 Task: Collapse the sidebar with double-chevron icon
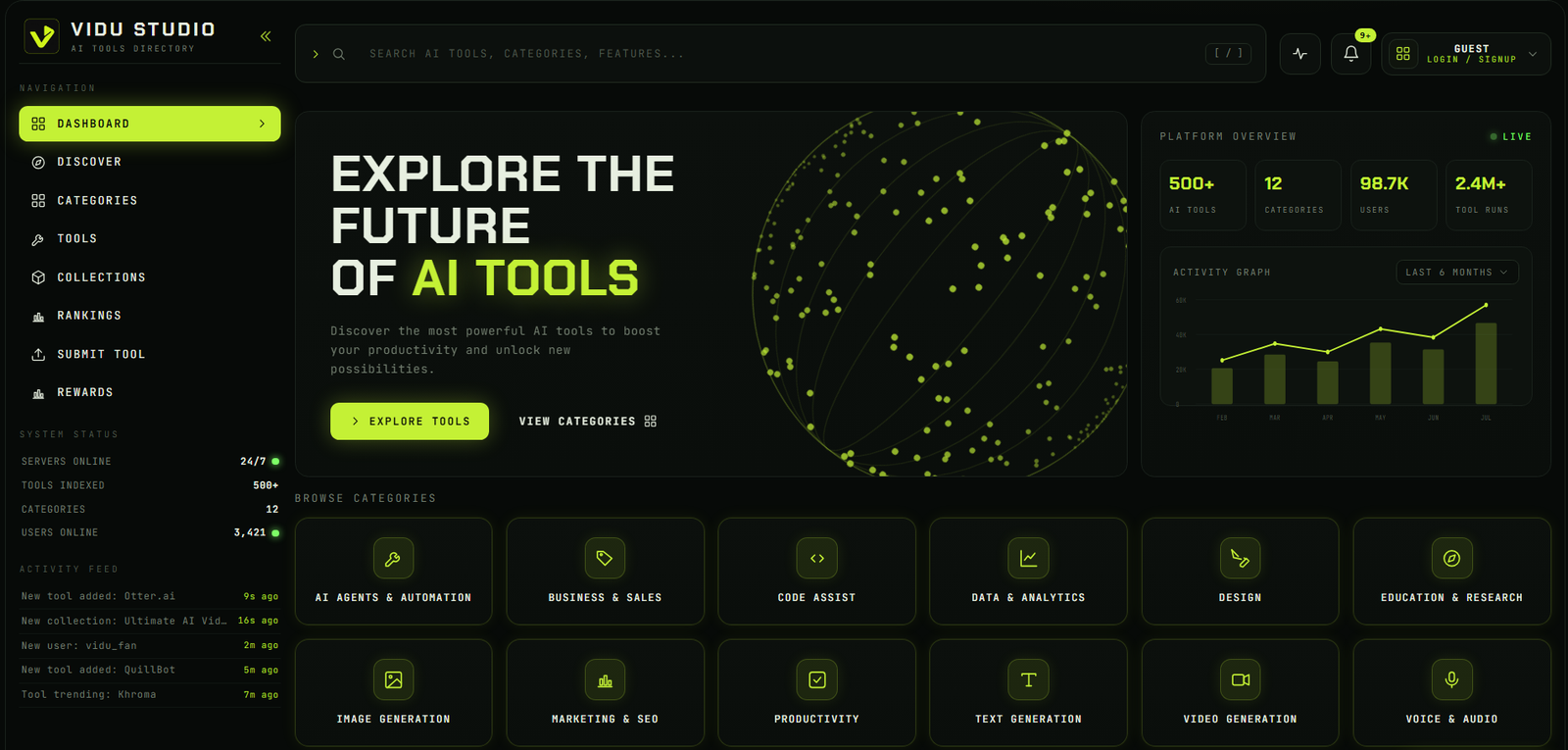pos(266,36)
